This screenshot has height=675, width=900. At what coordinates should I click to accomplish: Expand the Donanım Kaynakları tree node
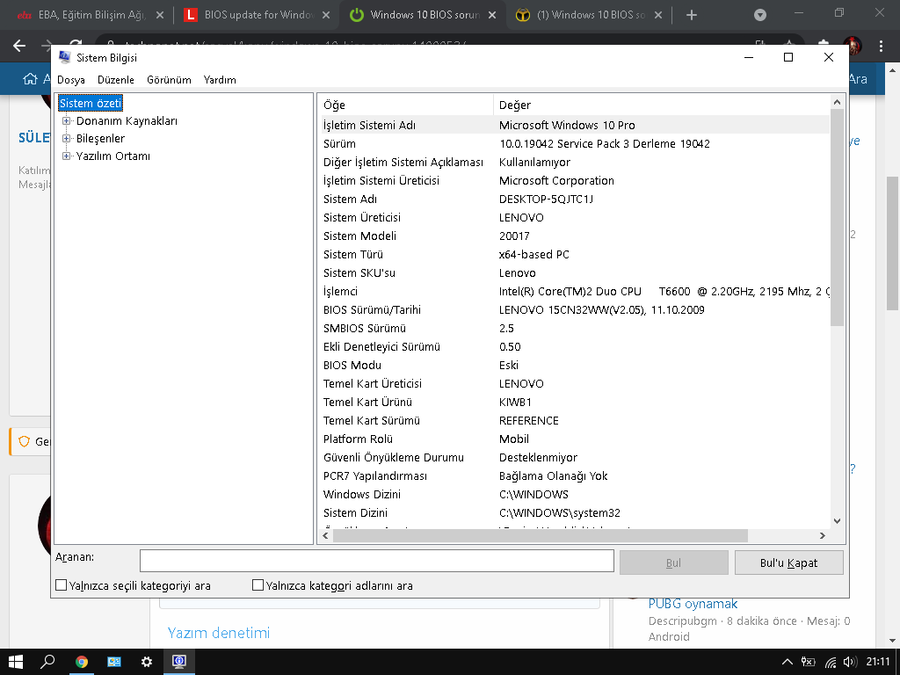click(67, 121)
